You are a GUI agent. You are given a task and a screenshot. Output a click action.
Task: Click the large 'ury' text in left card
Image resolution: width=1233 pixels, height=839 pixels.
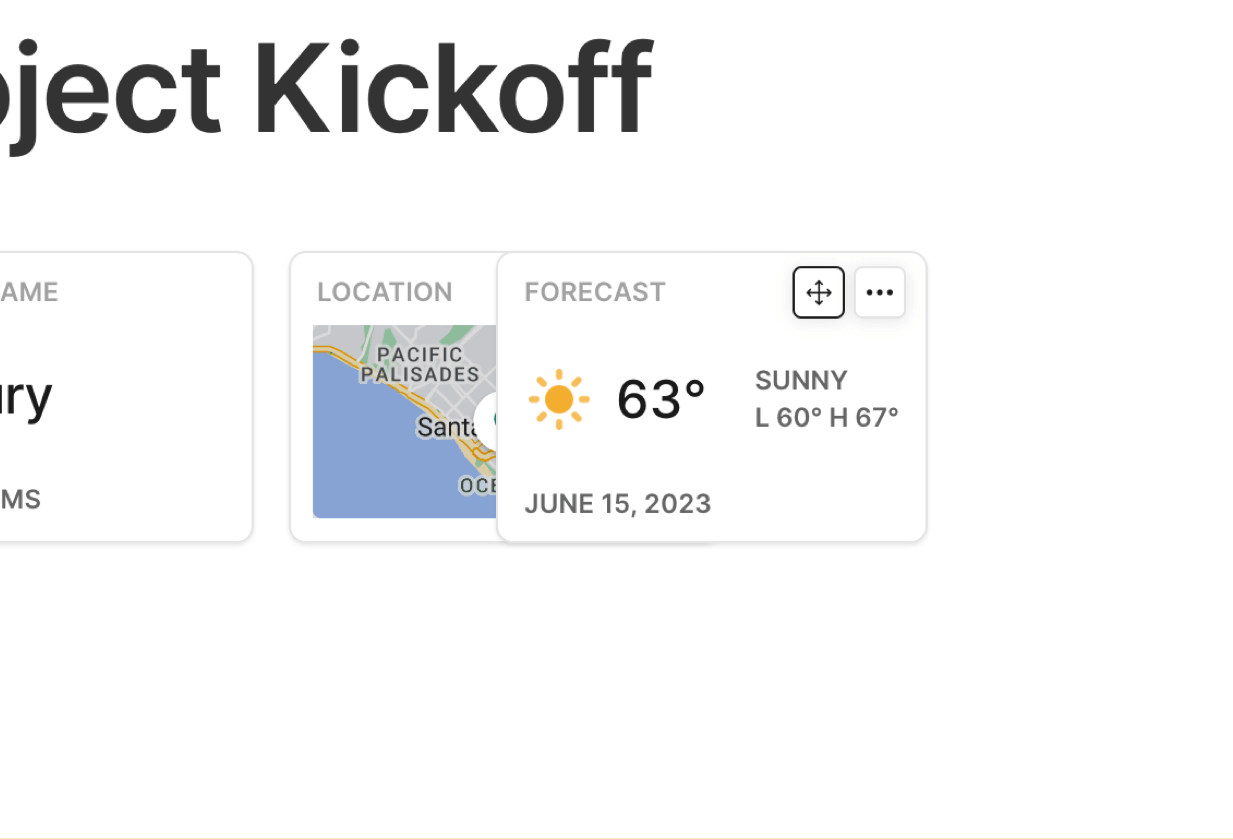click(25, 396)
